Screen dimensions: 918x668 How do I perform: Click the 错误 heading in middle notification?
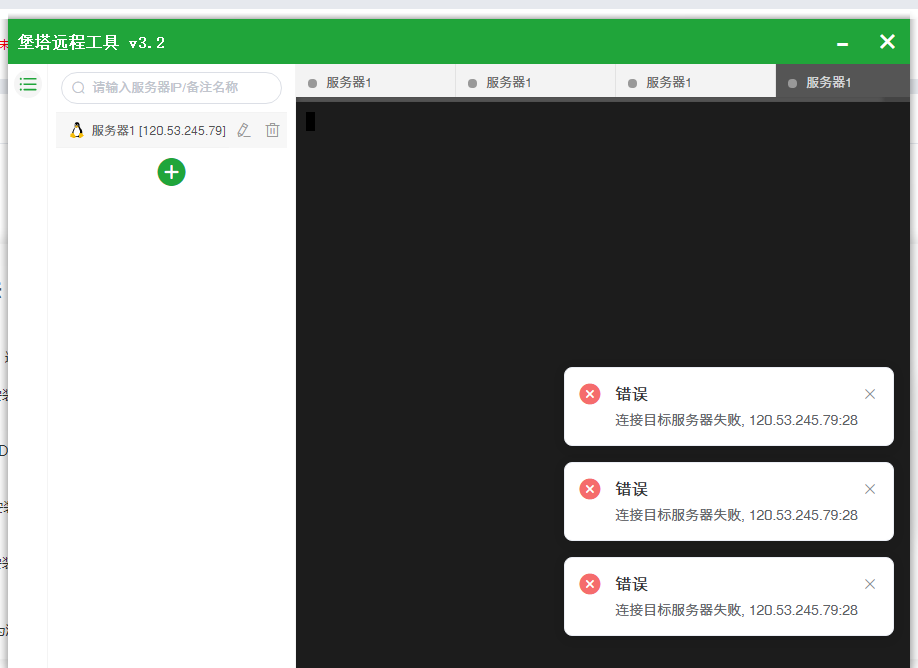click(631, 489)
